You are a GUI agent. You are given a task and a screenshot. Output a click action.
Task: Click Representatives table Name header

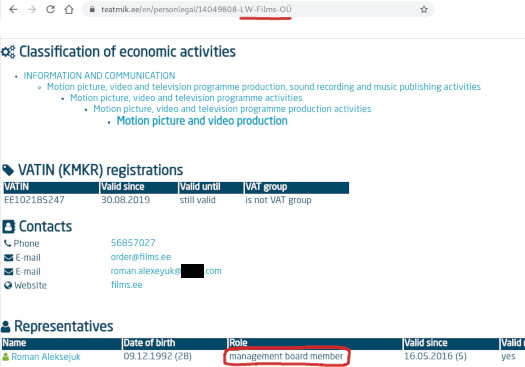pos(62,344)
